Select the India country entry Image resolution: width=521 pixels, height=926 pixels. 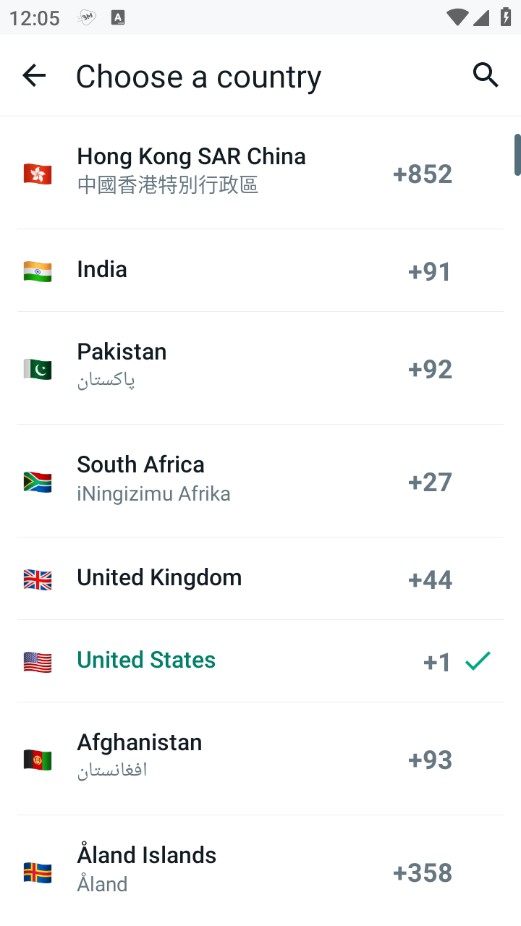260,270
